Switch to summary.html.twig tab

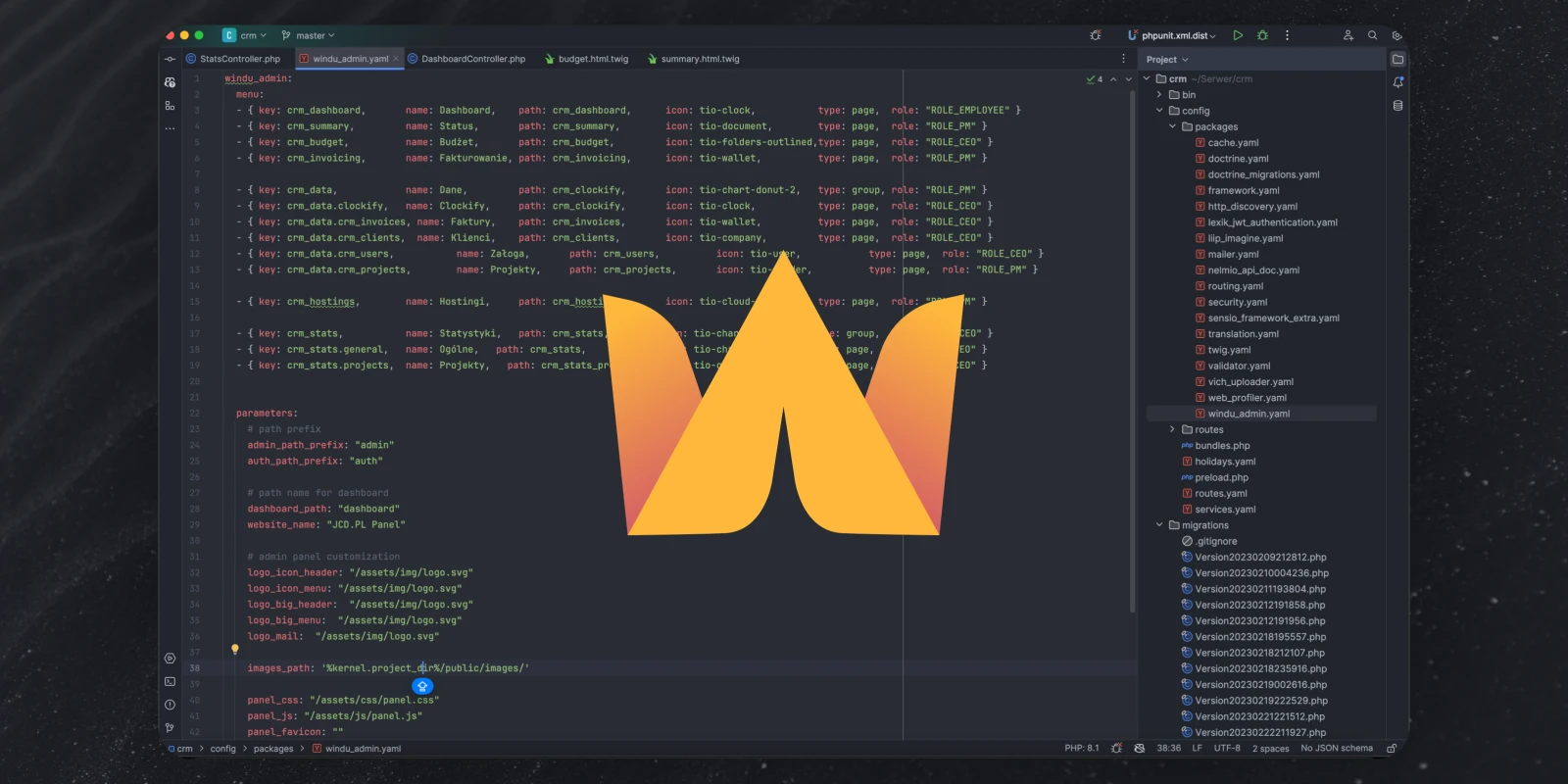pyautogui.click(x=693, y=59)
